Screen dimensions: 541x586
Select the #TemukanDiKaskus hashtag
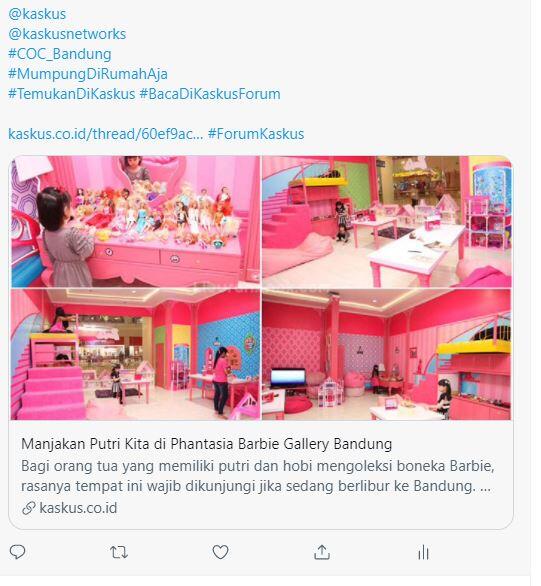[x=72, y=94]
